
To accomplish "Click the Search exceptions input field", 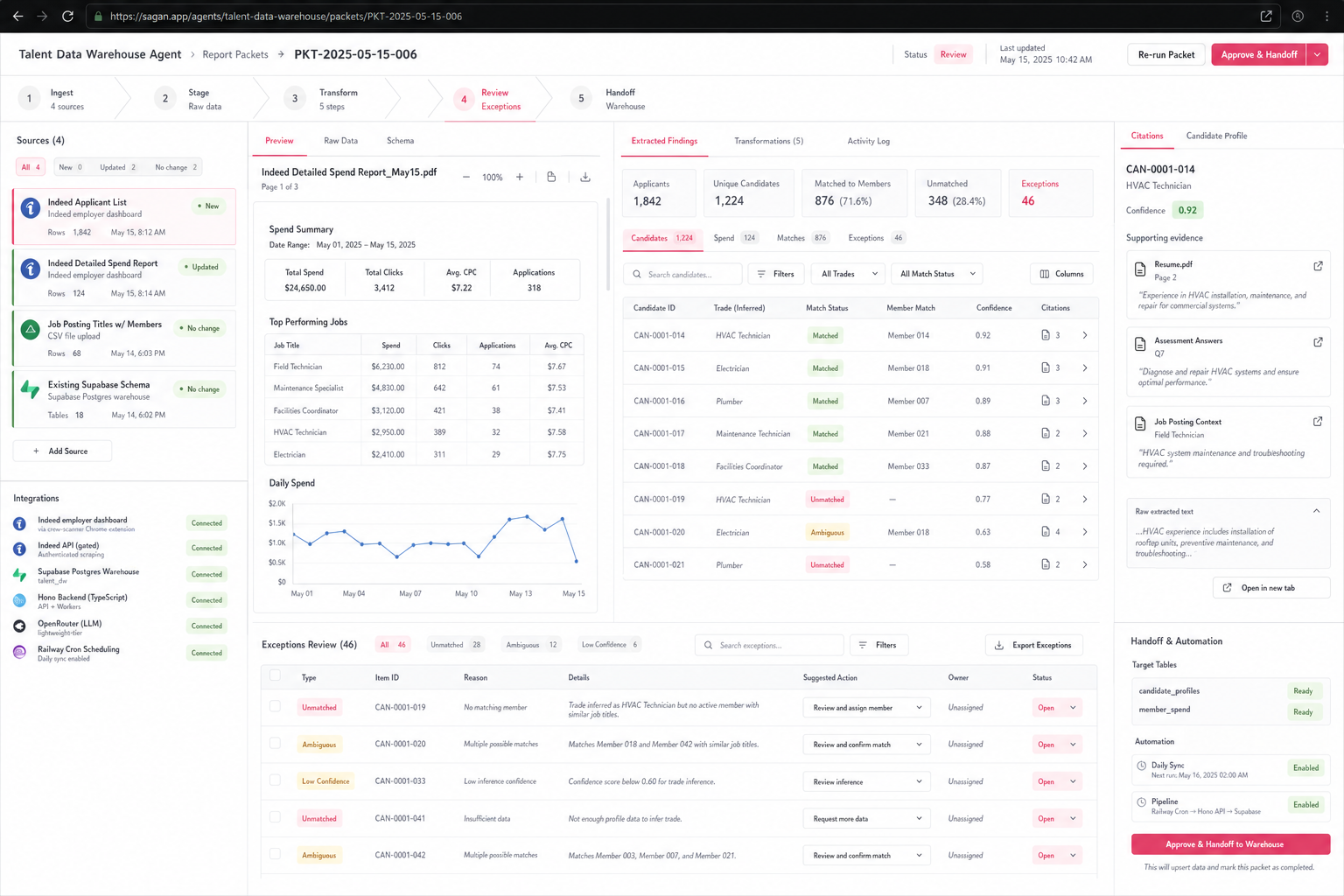I will point(770,645).
